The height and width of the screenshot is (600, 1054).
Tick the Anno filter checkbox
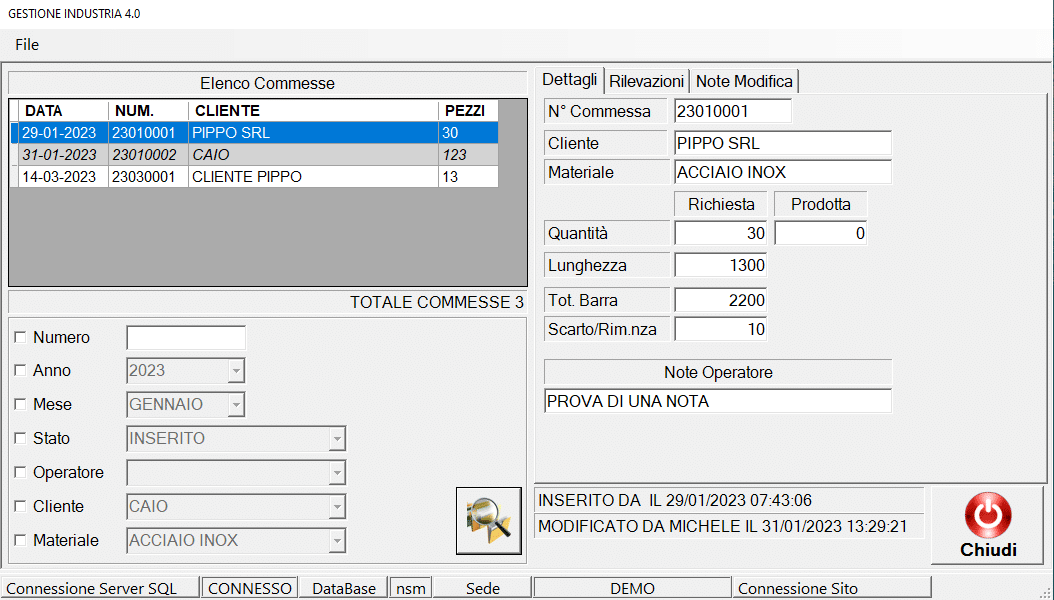click(x=20, y=371)
